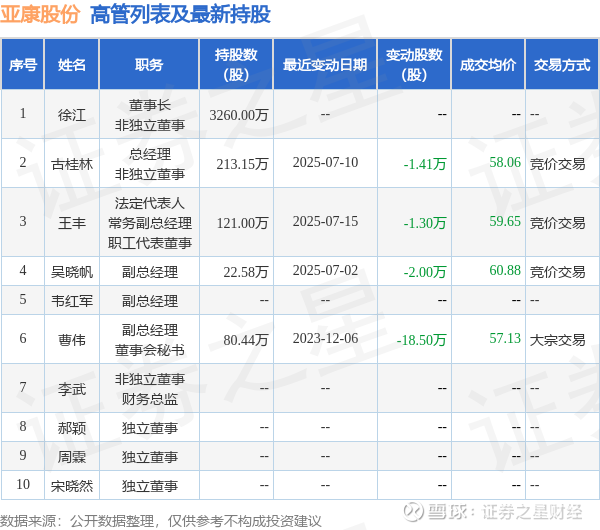Click the date 2025-07-15
This screenshot has height=530, width=600.
point(325,221)
